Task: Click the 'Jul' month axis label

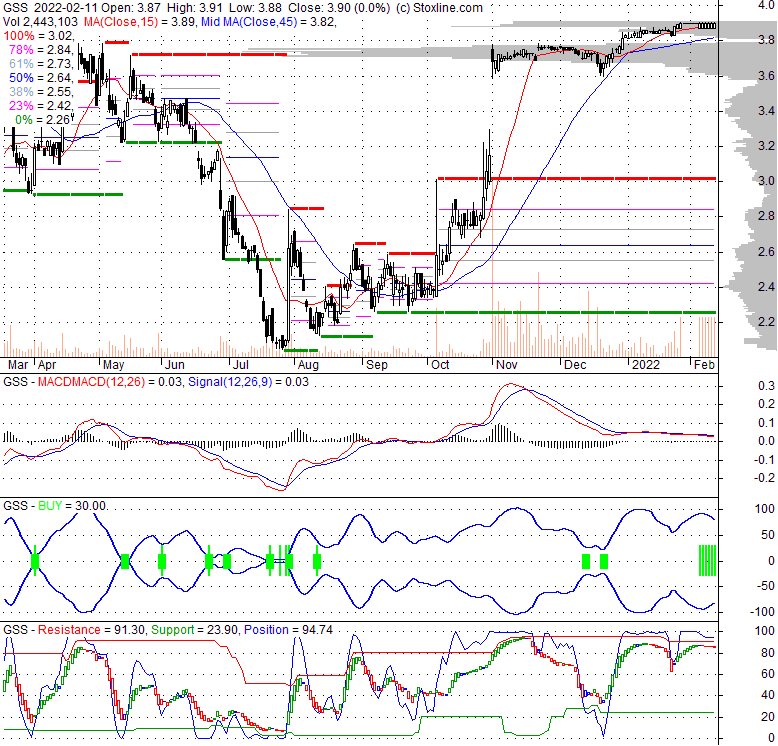Action: [x=241, y=365]
